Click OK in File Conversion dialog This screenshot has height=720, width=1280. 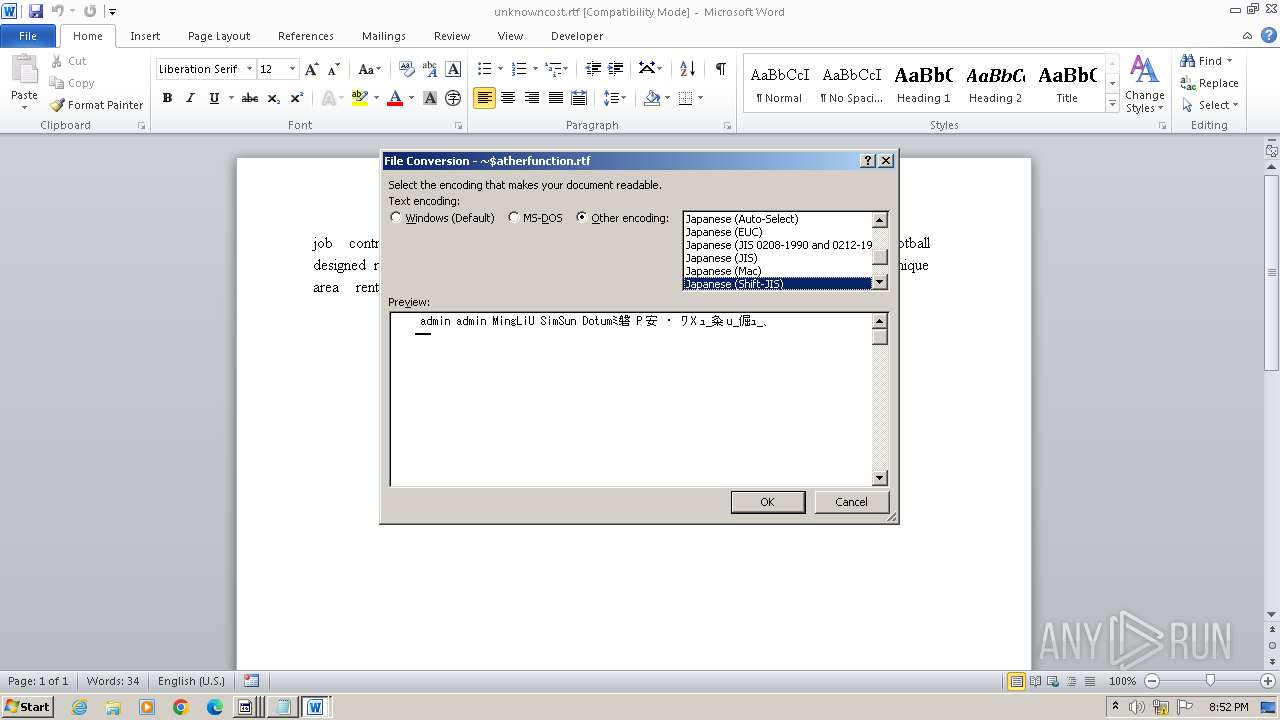coord(768,502)
